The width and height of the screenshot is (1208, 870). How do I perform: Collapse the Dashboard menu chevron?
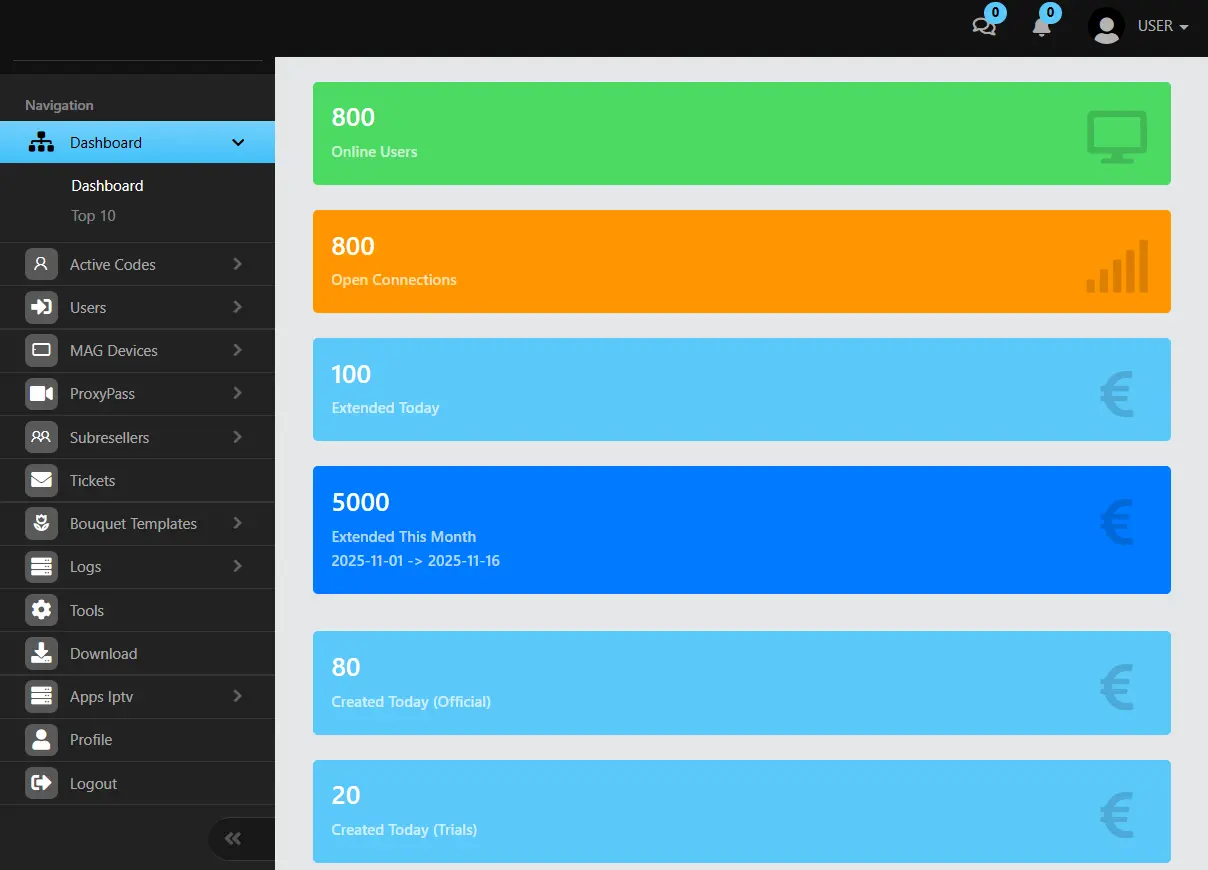[238, 143]
